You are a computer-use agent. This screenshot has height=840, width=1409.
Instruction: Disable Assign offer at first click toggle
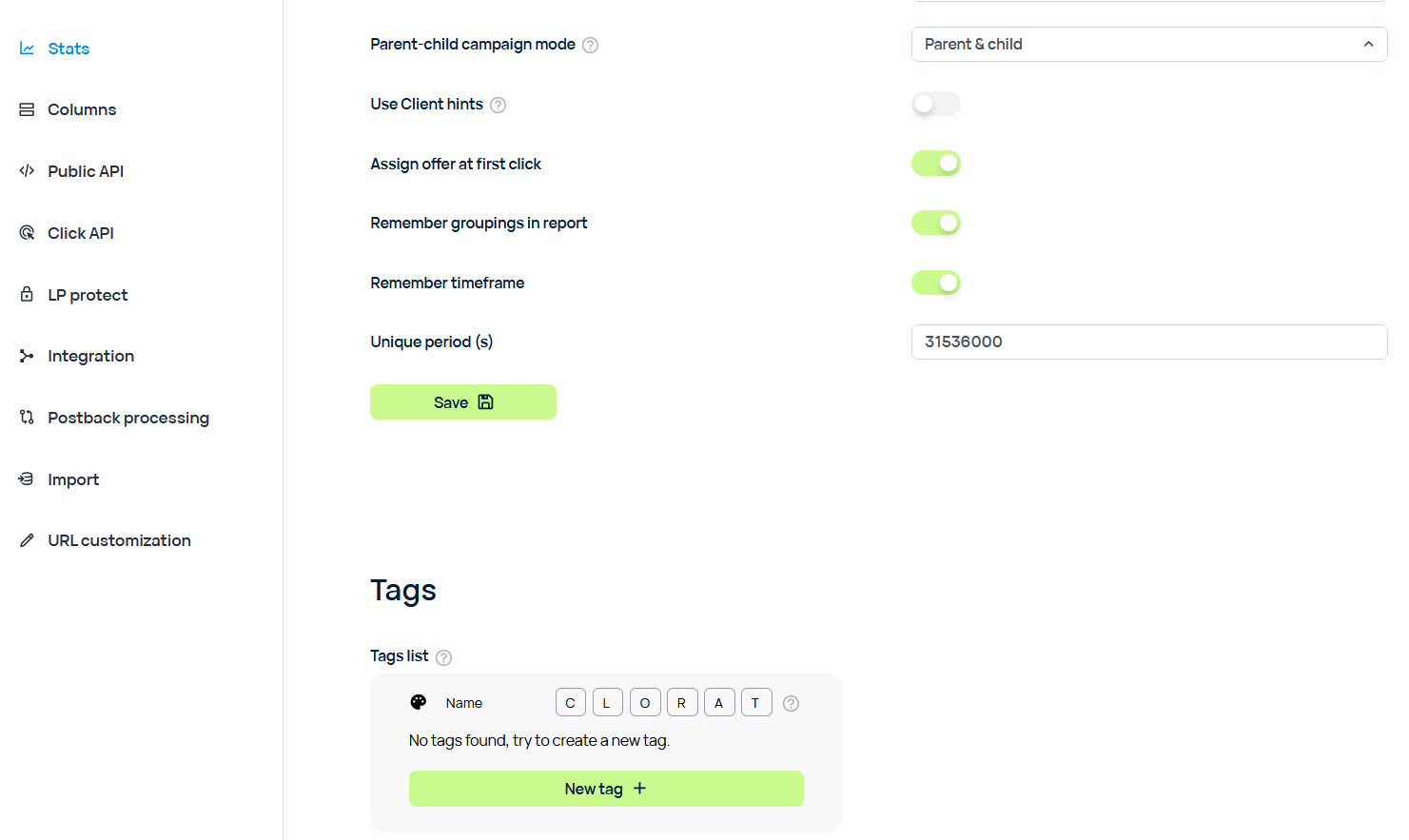[x=936, y=164]
